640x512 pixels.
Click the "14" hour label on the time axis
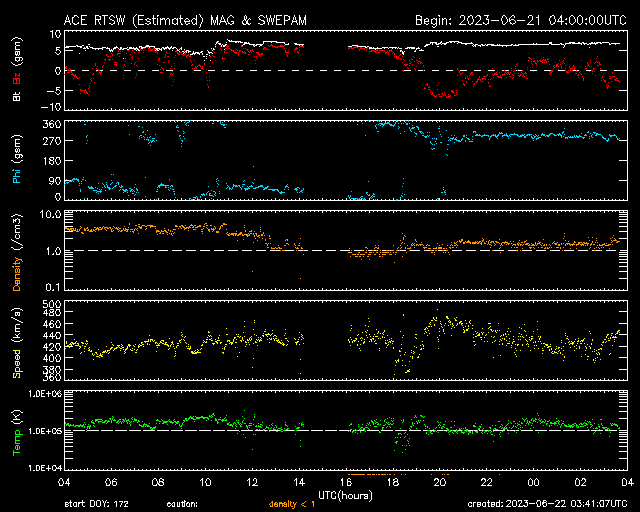click(299, 483)
